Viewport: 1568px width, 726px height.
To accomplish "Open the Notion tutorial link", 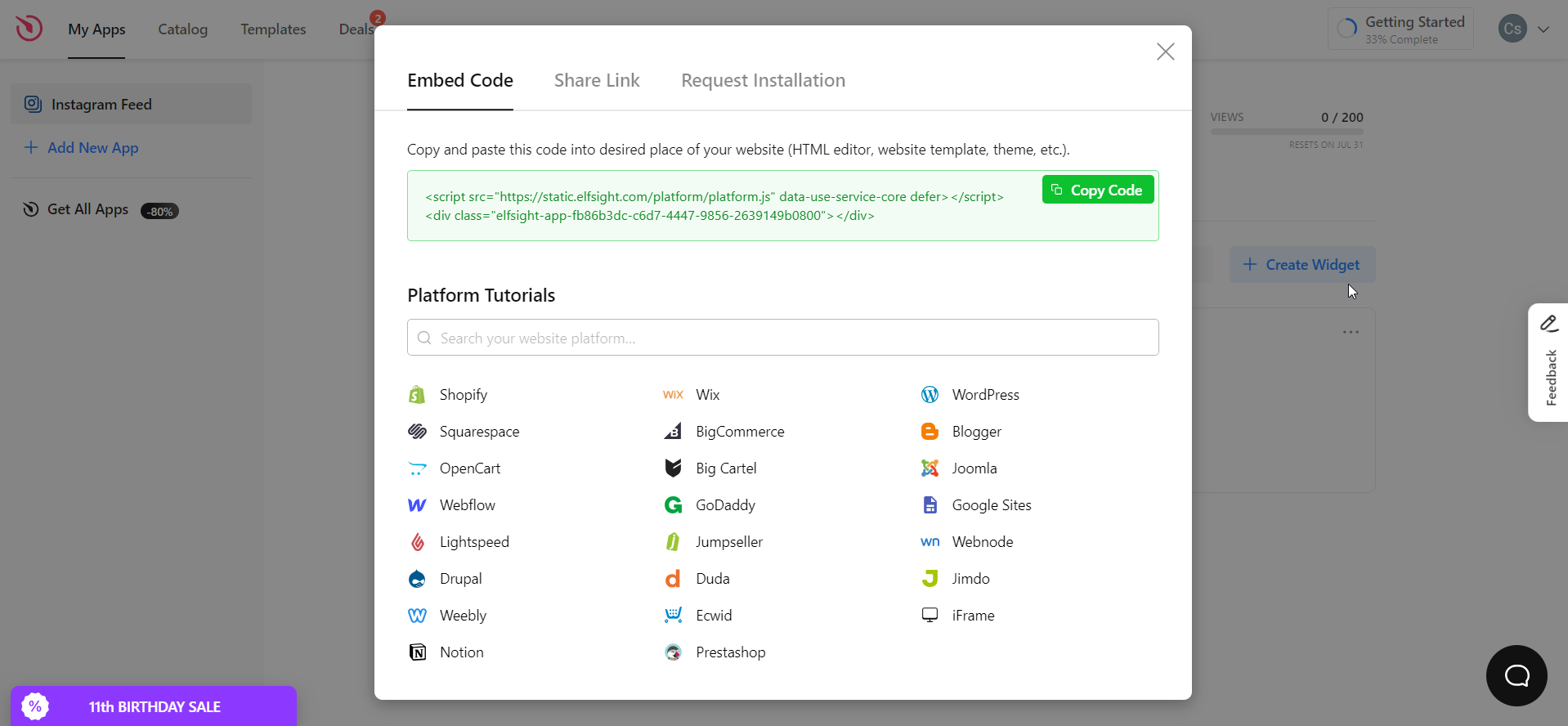I will coord(462,652).
